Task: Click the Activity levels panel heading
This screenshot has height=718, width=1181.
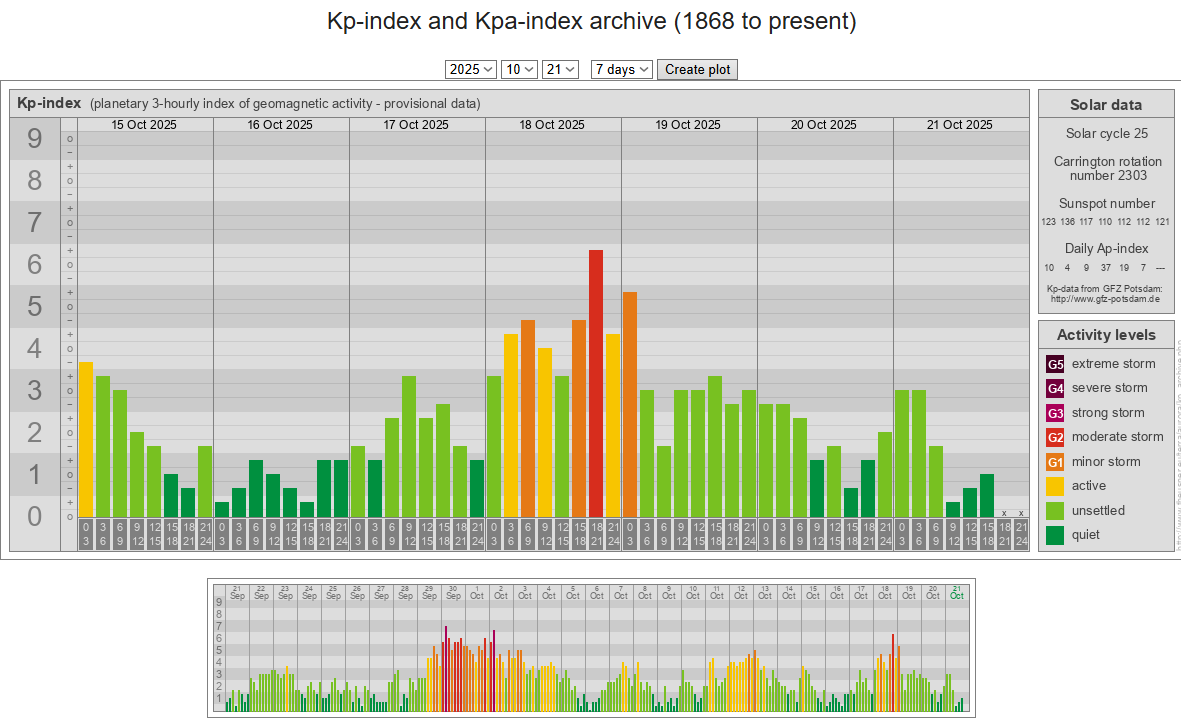Action: point(1106,335)
